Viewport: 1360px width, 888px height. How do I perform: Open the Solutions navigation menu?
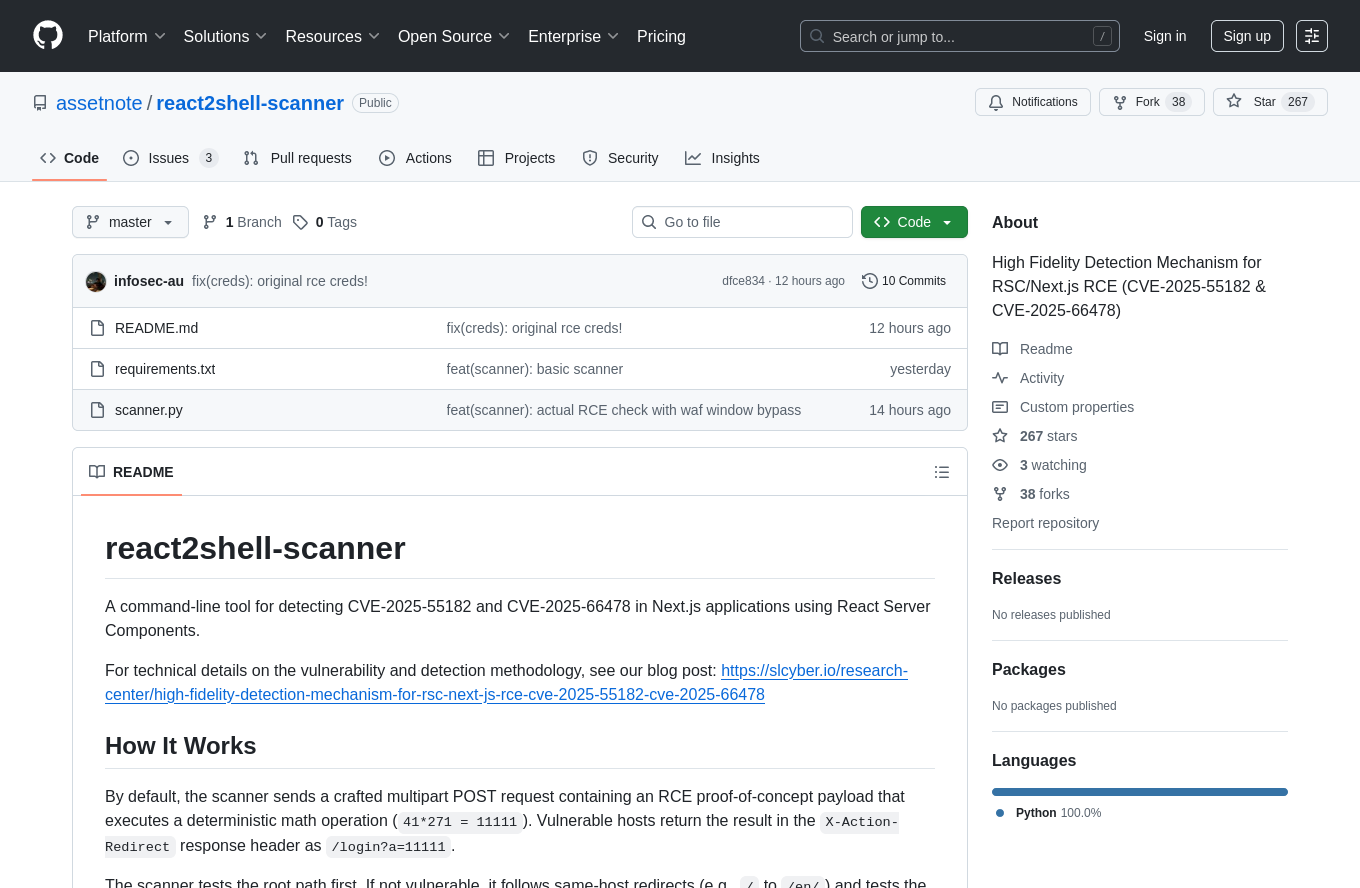pos(225,36)
